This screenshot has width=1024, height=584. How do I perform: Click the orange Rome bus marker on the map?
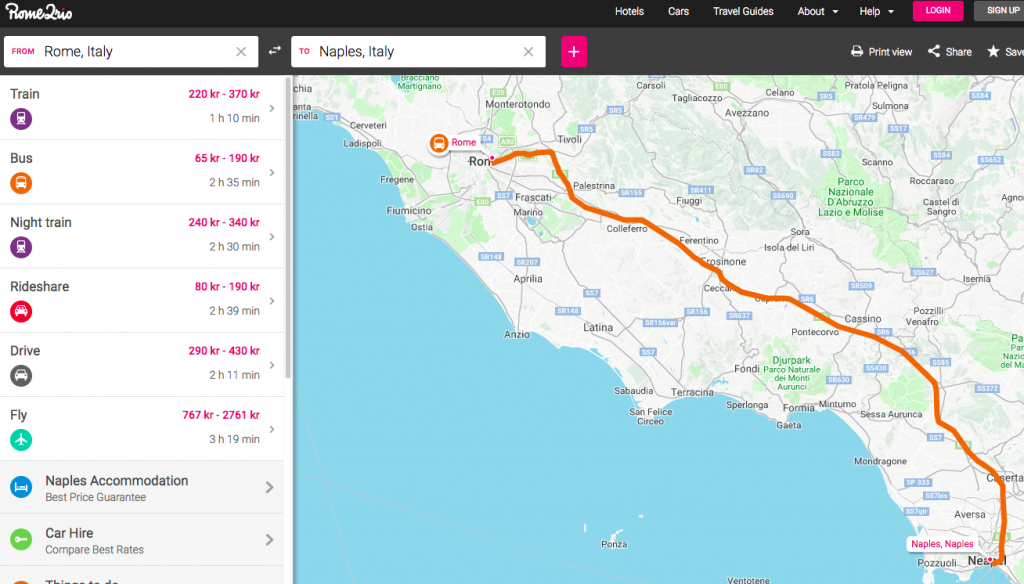(439, 143)
